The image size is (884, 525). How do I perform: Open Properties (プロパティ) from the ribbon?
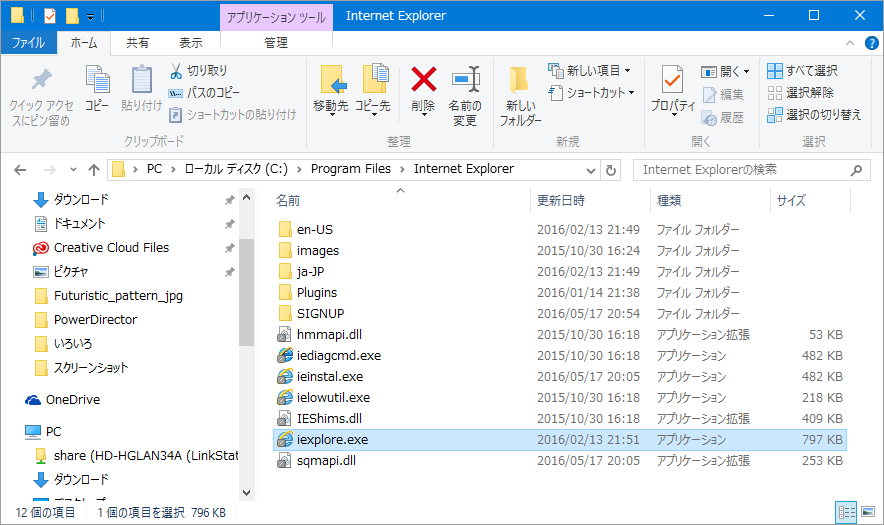pos(673,80)
